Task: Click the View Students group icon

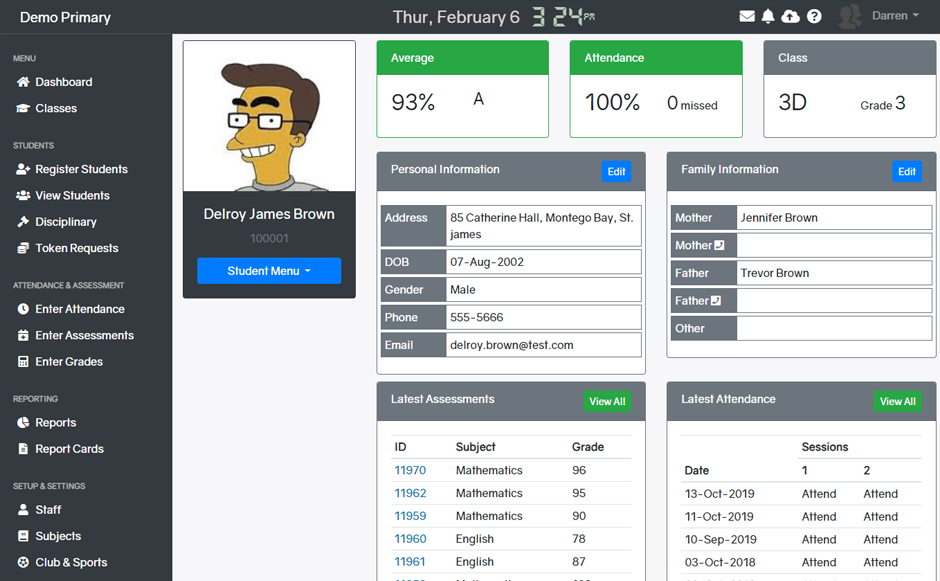Action: click(23, 195)
